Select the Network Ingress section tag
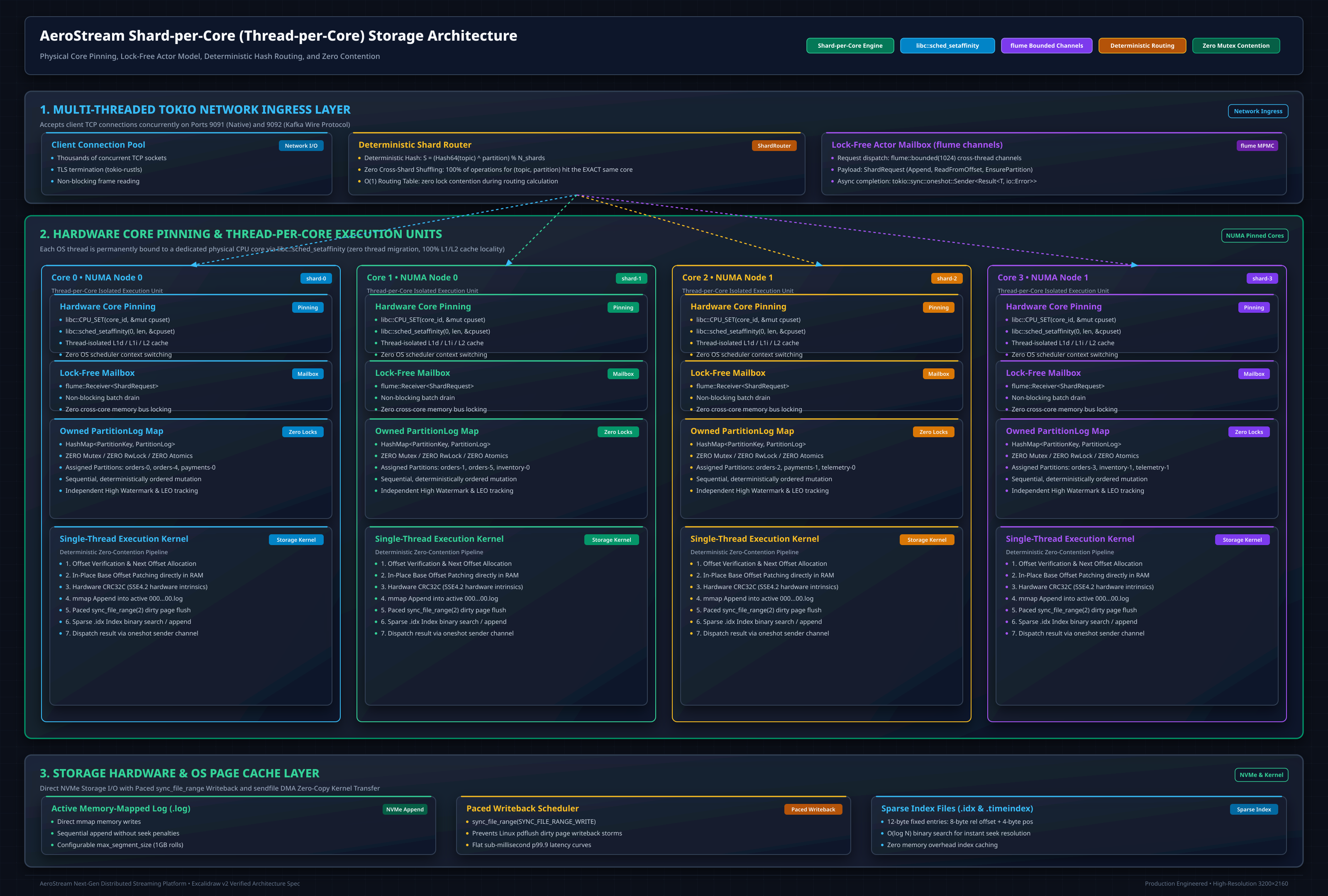1328x896 pixels. [1258, 111]
